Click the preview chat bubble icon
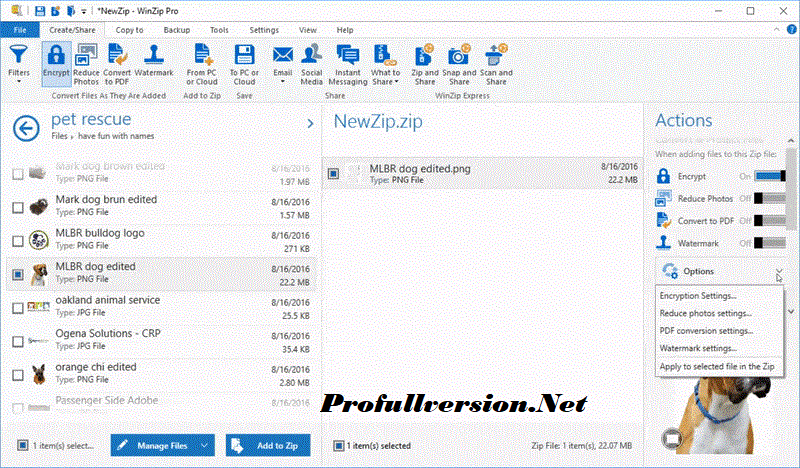Image resolution: width=800 pixels, height=468 pixels. click(x=672, y=438)
